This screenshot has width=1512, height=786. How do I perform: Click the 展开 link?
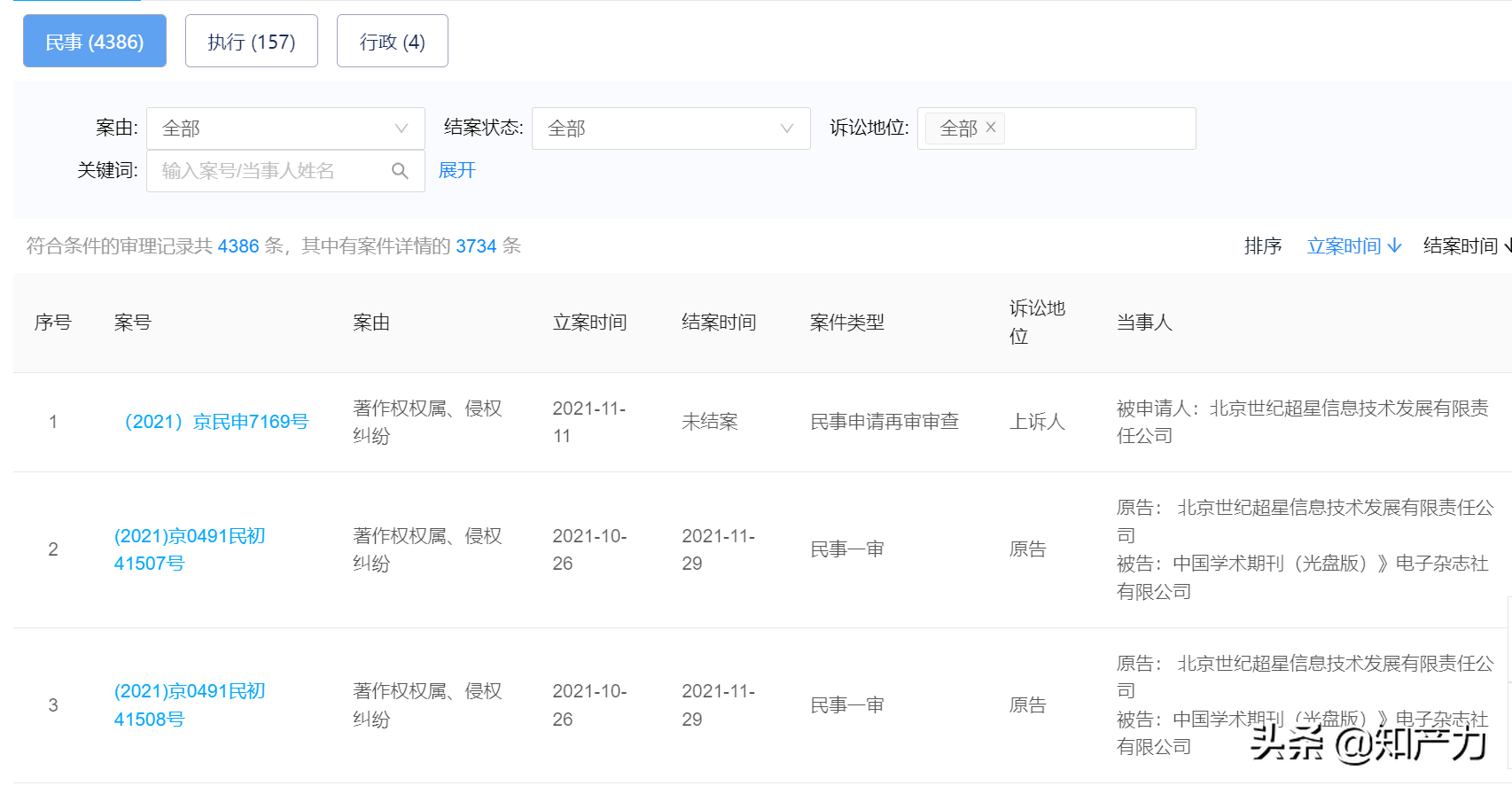point(457,170)
